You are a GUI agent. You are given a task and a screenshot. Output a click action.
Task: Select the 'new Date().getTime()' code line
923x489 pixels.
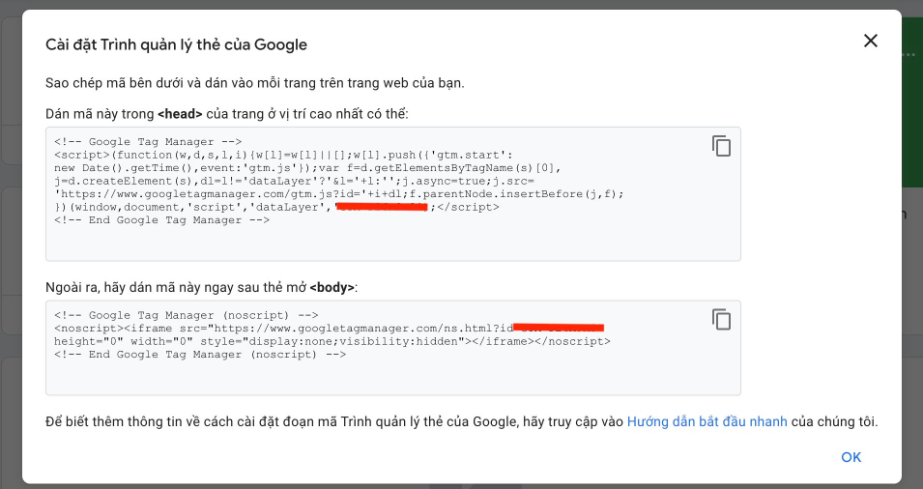click(x=308, y=168)
